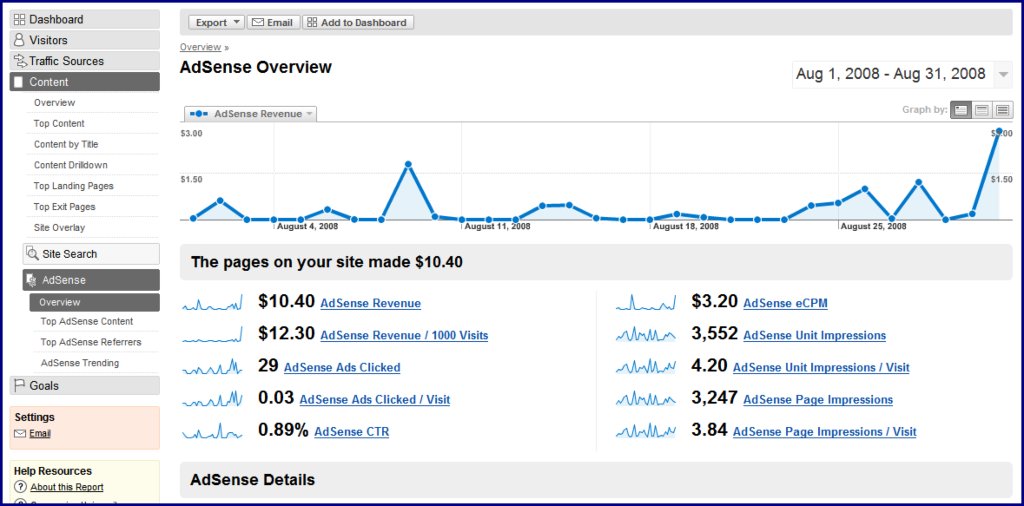Click the Traffic Sources icon

(x=20, y=61)
